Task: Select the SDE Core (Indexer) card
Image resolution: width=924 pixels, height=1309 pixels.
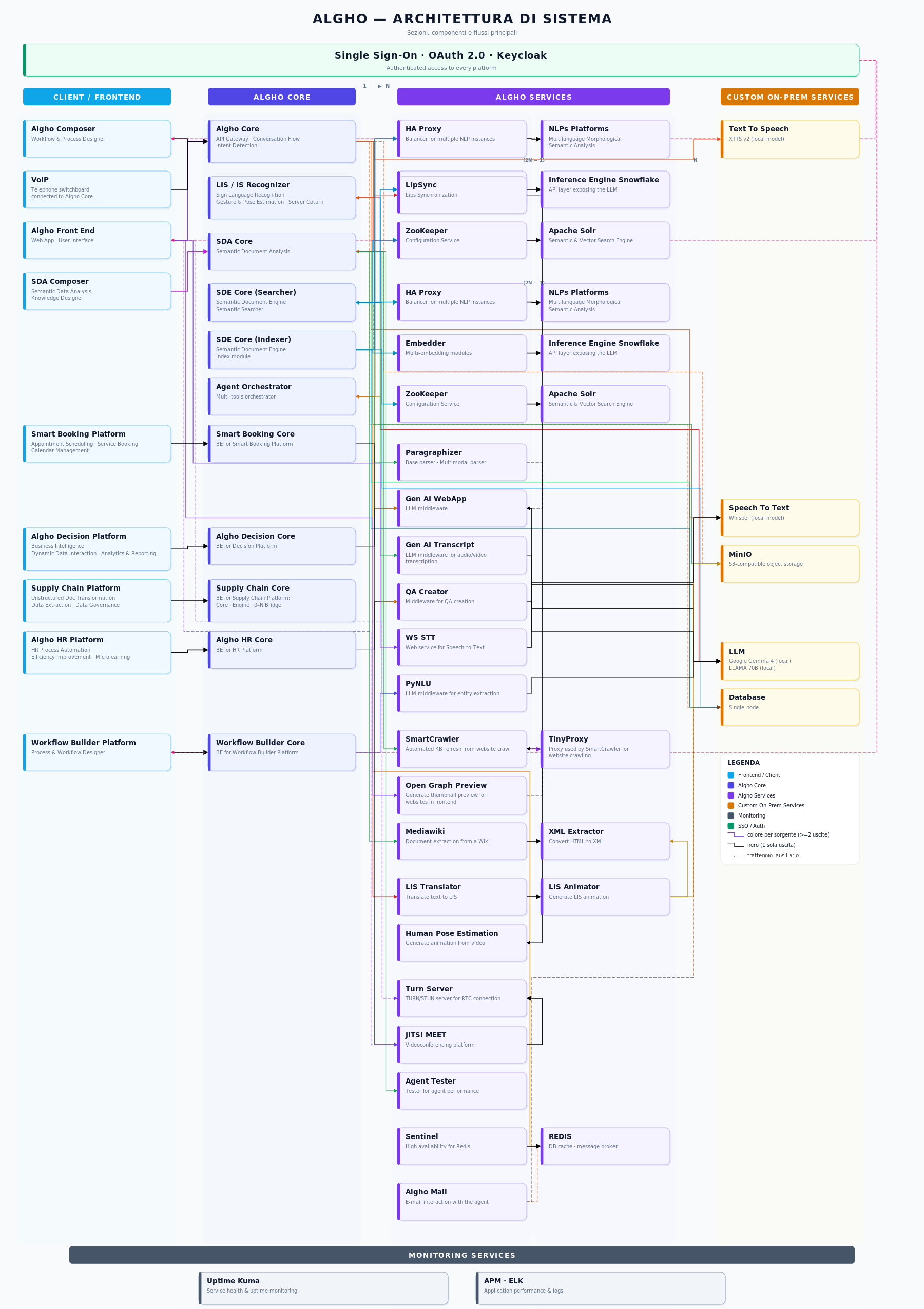Action: click(x=282, y=350)
